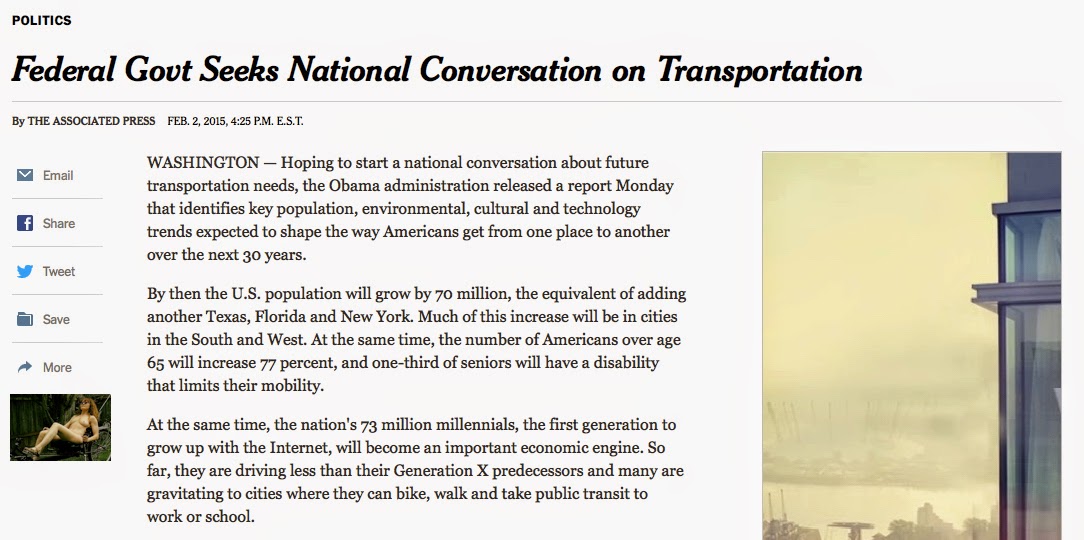Open the large cityscape image on right
This screenshot has height=540, width=1084.
coord(912,346)
